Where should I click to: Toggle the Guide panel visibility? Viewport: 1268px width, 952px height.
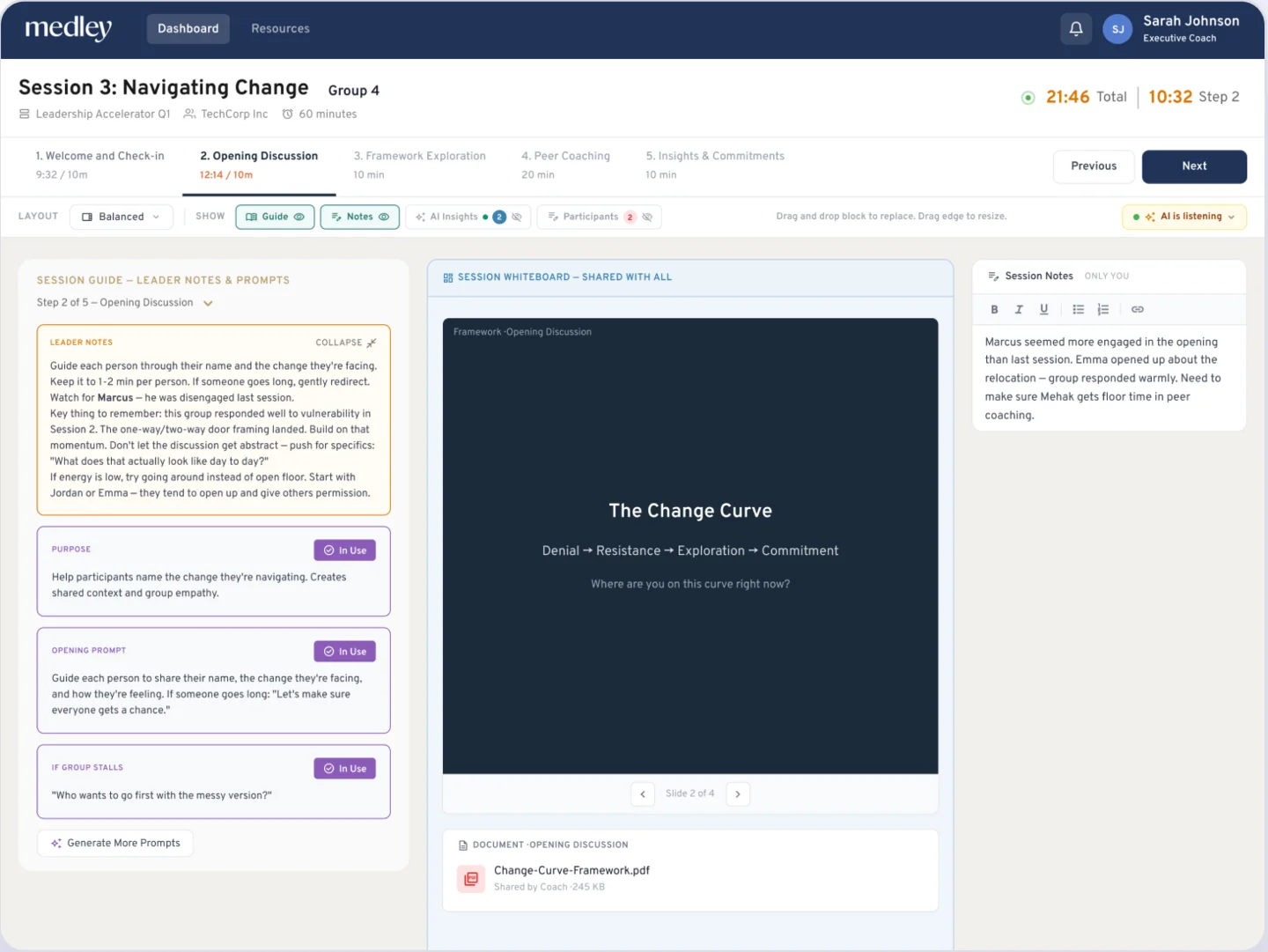tap(276, 217)
